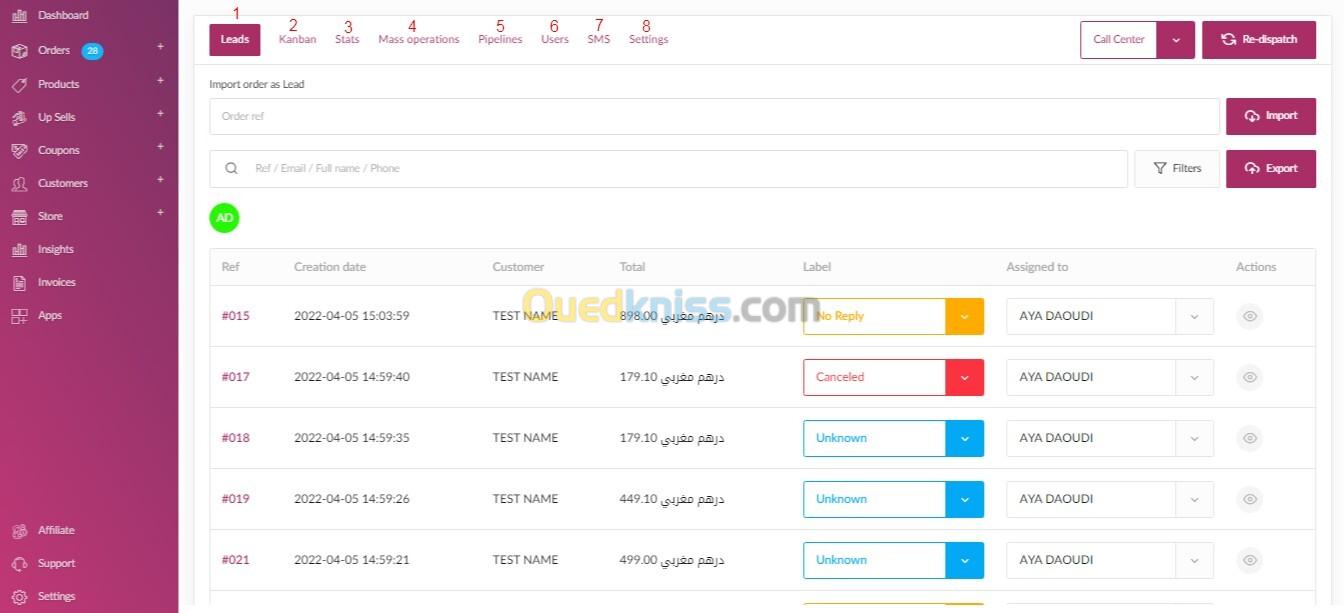This screenshot has width=1344, height=613.
Task: Click the sidebar Settings gear icon
Action: tap(19, 597)
